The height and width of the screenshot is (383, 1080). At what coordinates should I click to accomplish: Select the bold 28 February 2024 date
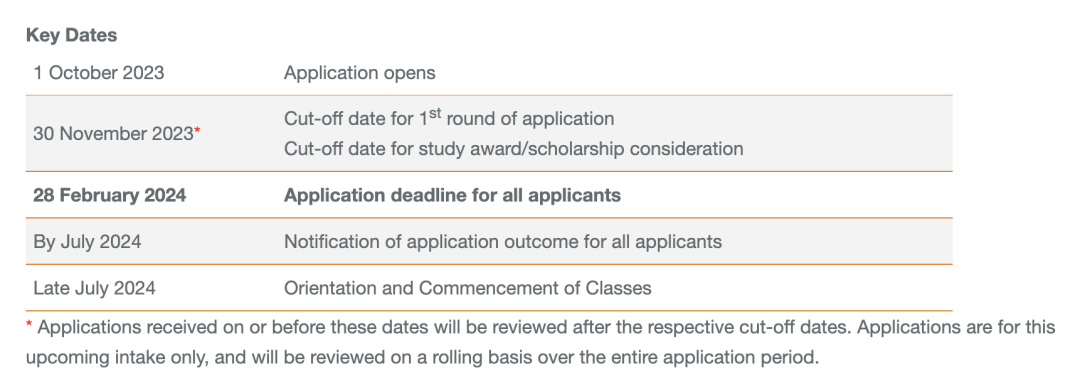[x=110, y=196]
